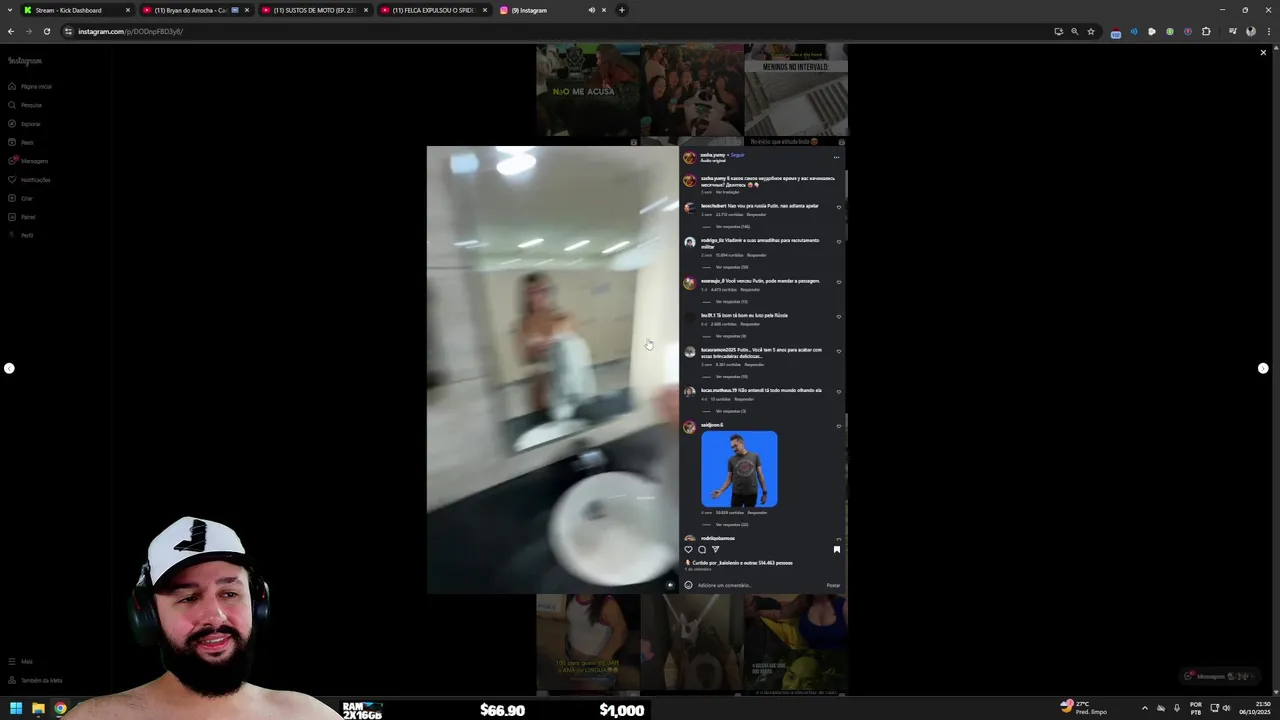The width and height of the screenshot is (1280, 720).
Task: Open Explorar in Instagram sidebar
Action: click(x=24, y=124)
